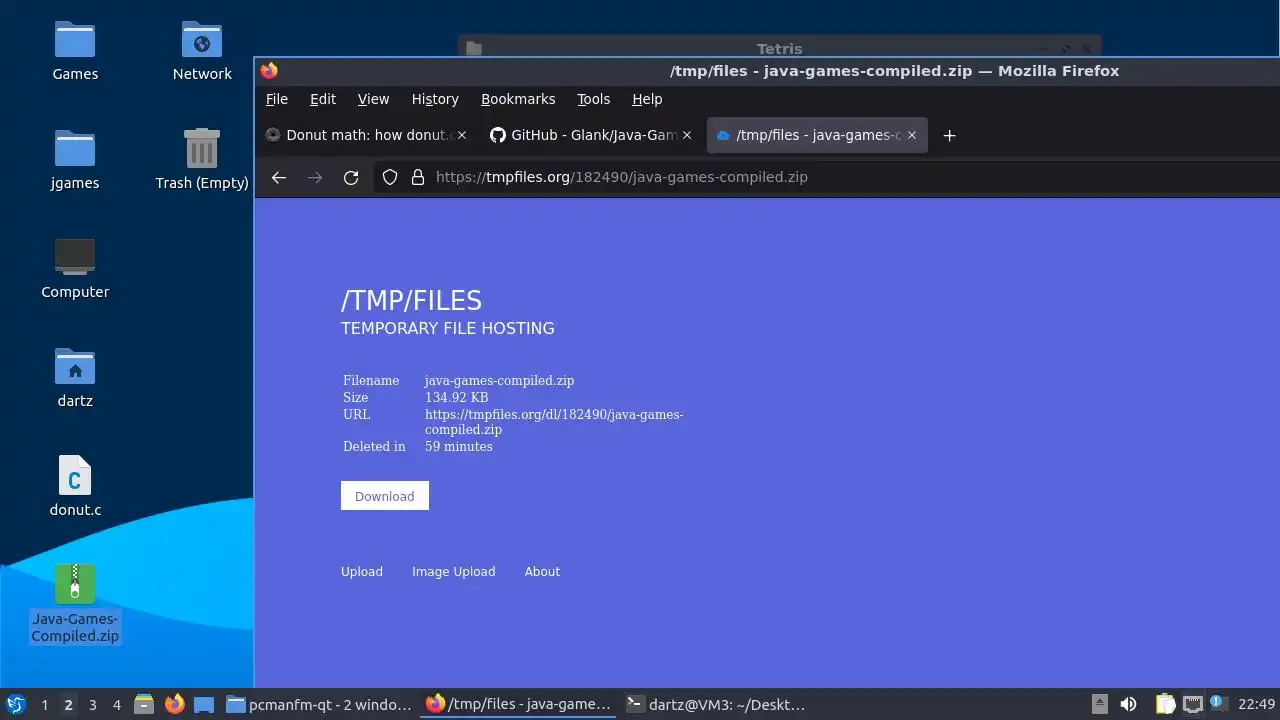Follow the About link
The width and height of the screenshot is (1280, 720).
click(542, 572)
